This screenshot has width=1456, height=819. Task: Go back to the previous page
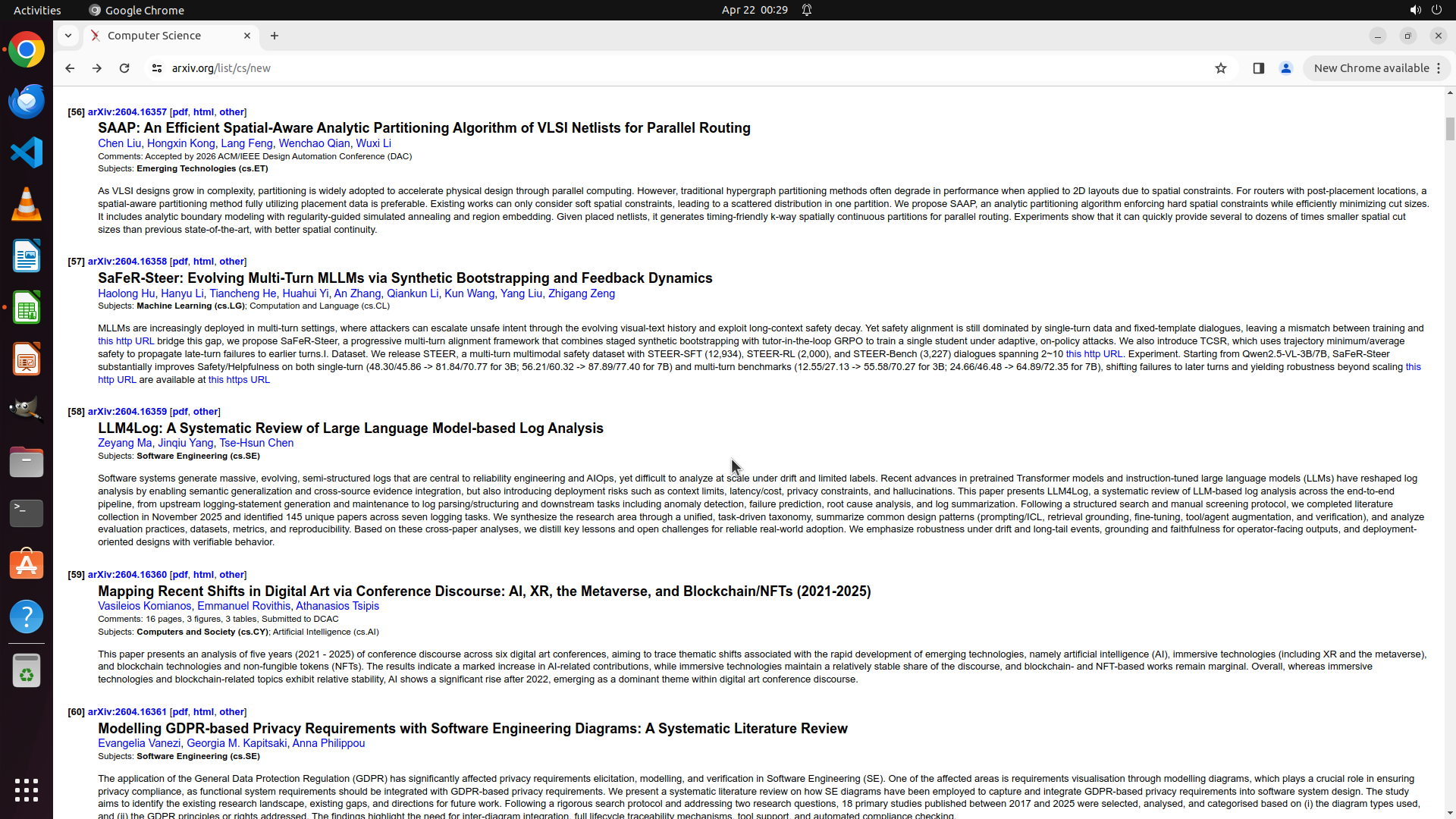point(70,68)
